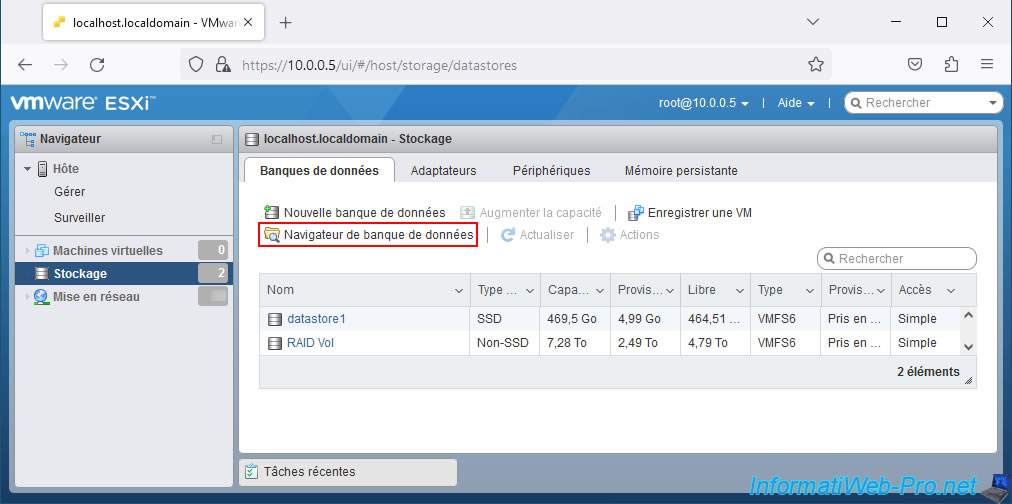Click the Enregistrer une VM icon

coord(636,213)
